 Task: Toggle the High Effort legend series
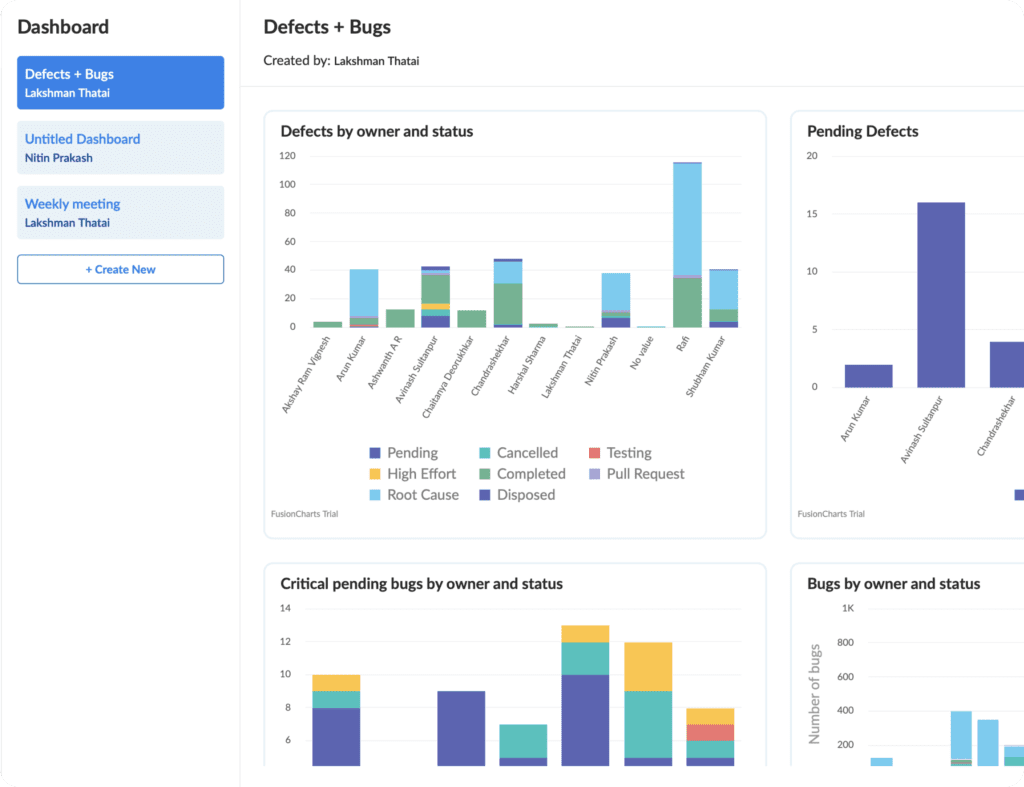413,474
